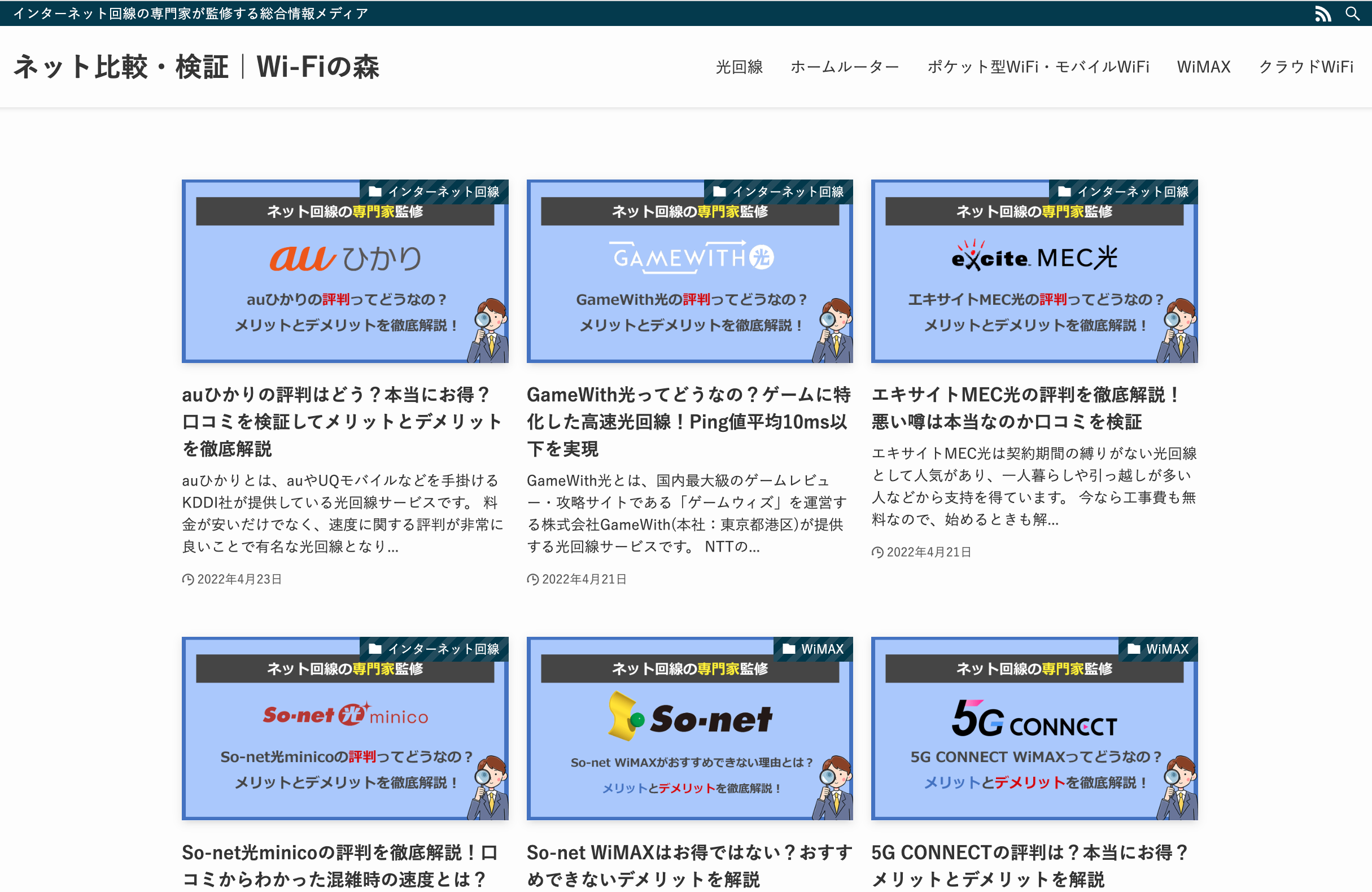Open the article title GameWith光ってどうなの？
This screenshot has width=1372, height=892.
[x=688, y=422]
